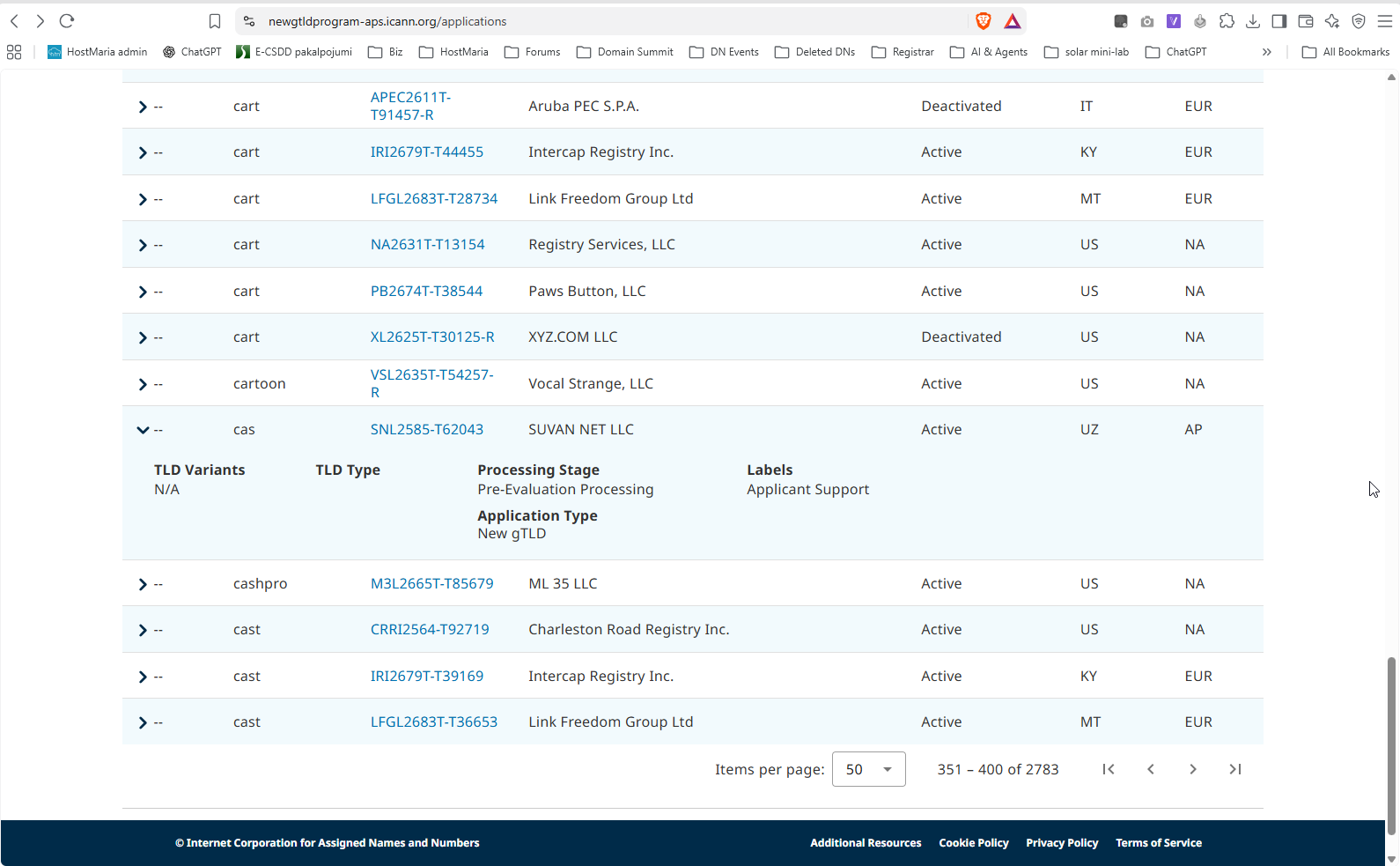The width and height of the screenshot is (1400, 866).
Task: Open site settings icon in address bar
Action: pyautogui.click(x=249, y=21)
